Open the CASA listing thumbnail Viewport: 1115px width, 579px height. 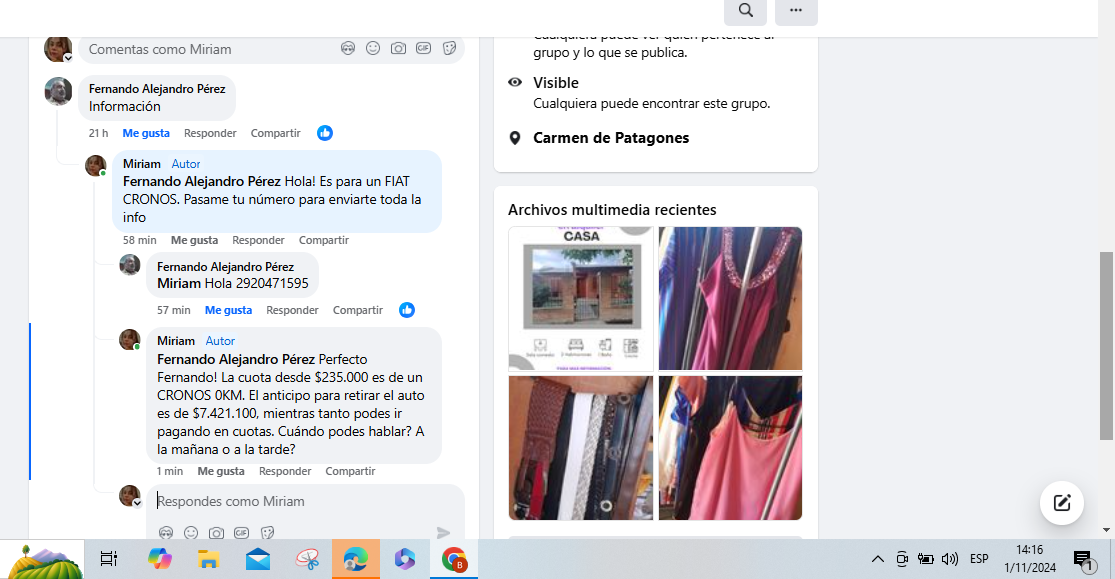coord(581,299)
